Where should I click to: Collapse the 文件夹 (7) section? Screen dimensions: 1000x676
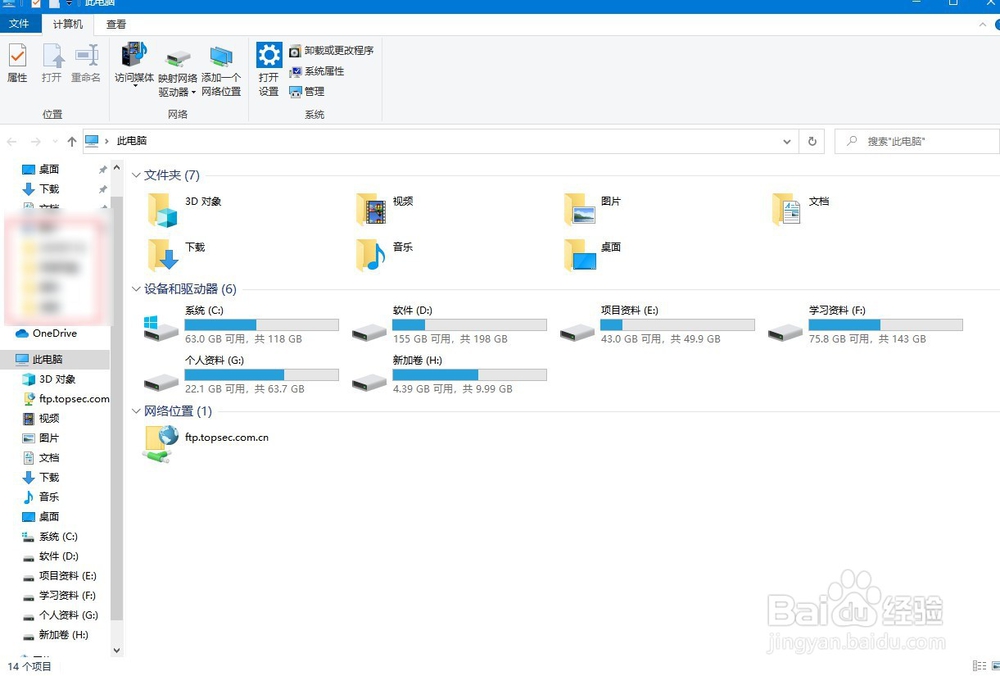[x=136, y=175]
